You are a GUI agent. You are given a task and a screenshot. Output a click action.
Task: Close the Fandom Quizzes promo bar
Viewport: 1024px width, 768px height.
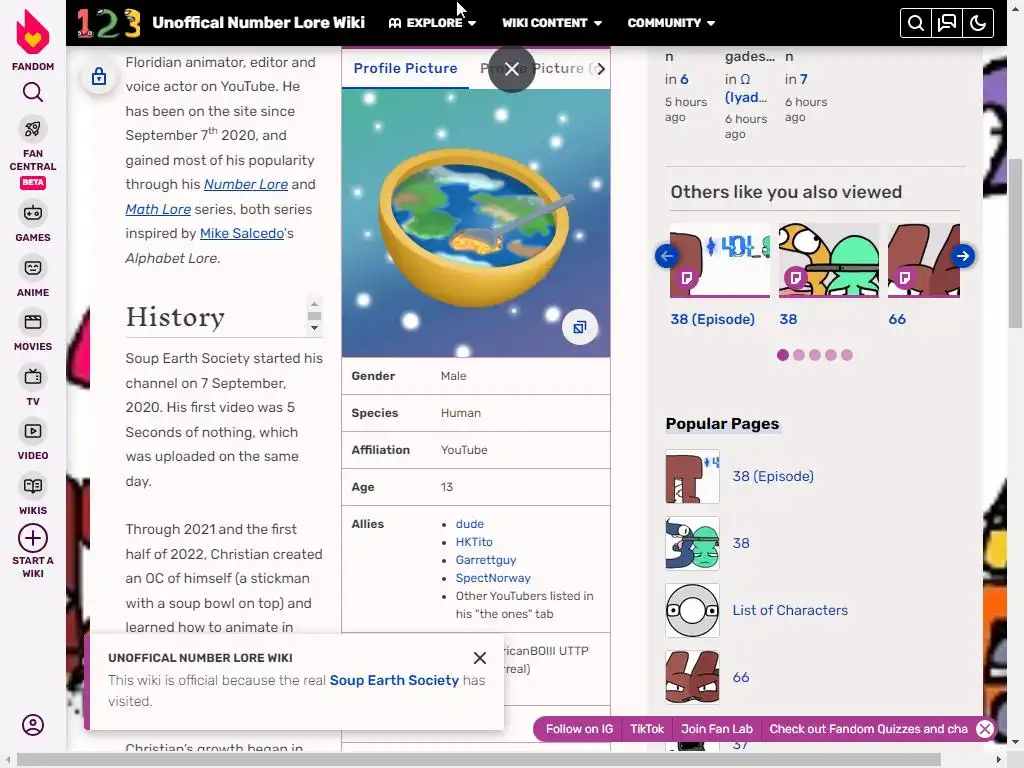pyautogui.click(x=985, y=729)
